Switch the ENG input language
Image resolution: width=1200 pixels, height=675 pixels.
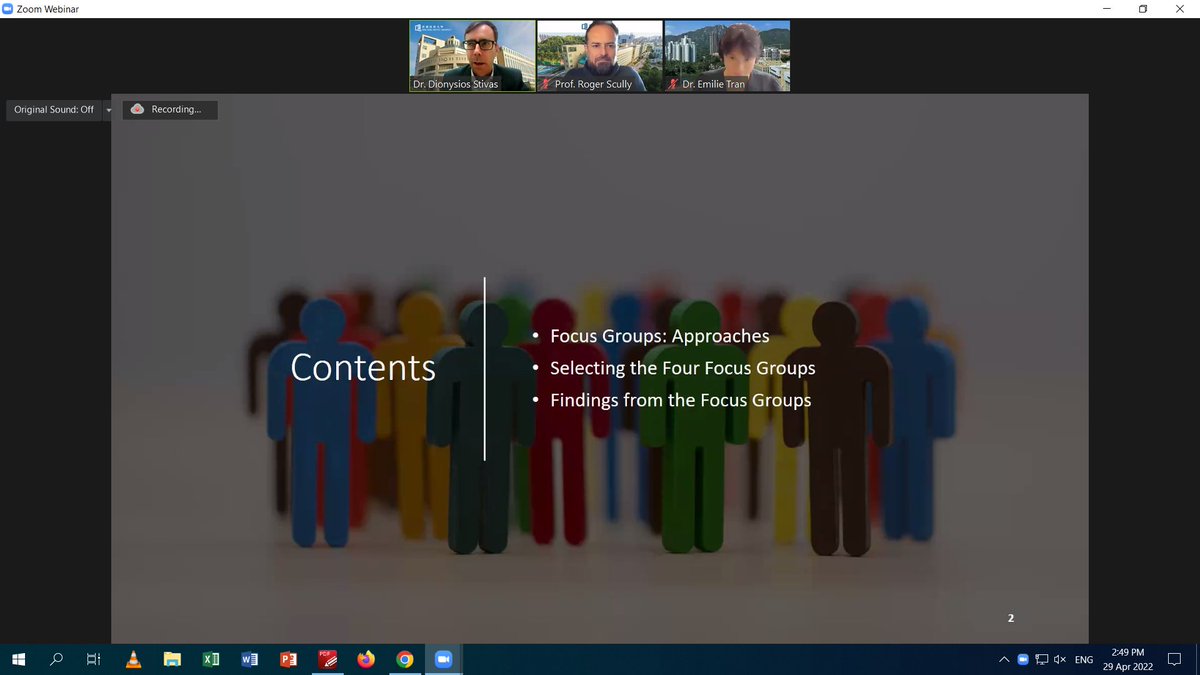pyautogui.click(x=1084, y=660)
